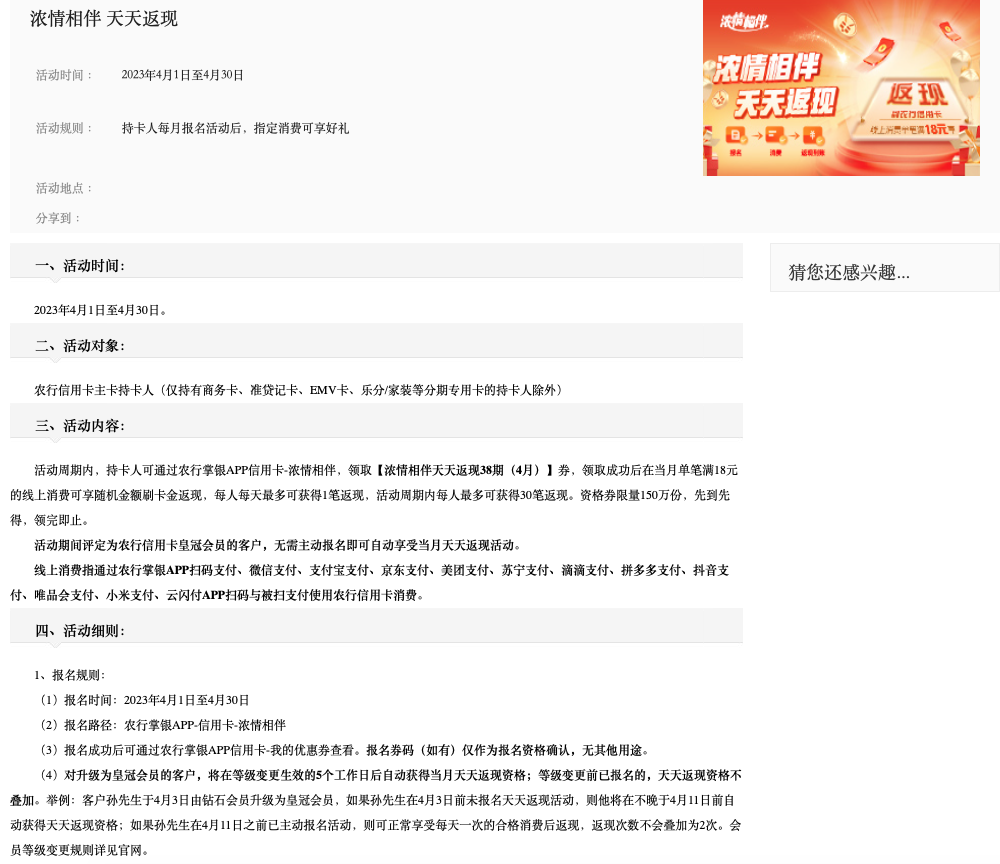
Task: Click the page title 浓情相伴 天天返现
Action: 104,18
